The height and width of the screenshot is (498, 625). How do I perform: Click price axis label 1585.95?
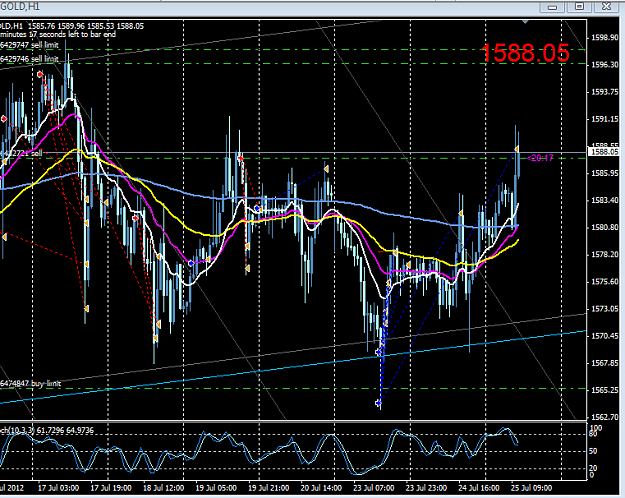click(x=604, y=173)
